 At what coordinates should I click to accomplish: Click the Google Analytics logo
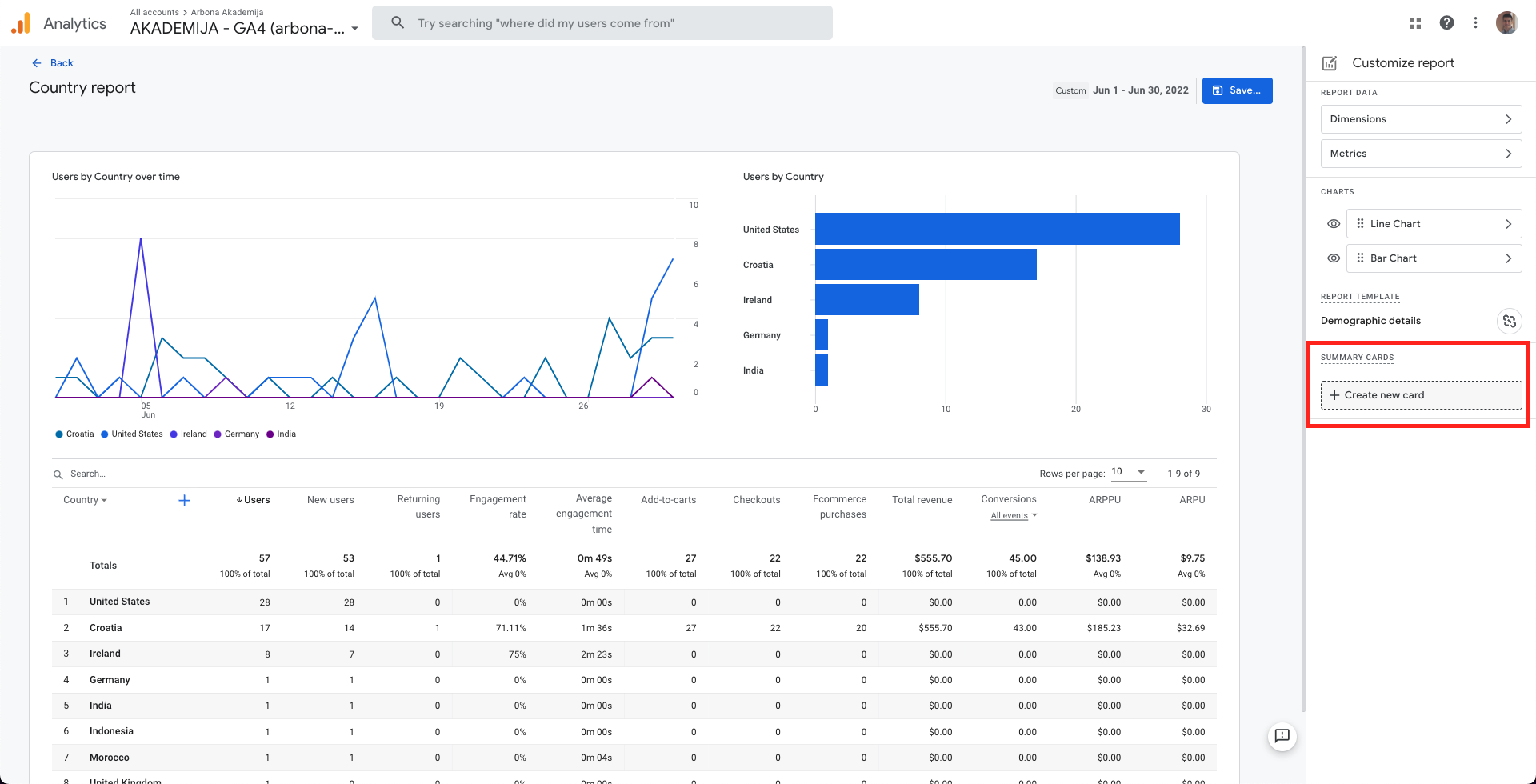pos(21,23)
